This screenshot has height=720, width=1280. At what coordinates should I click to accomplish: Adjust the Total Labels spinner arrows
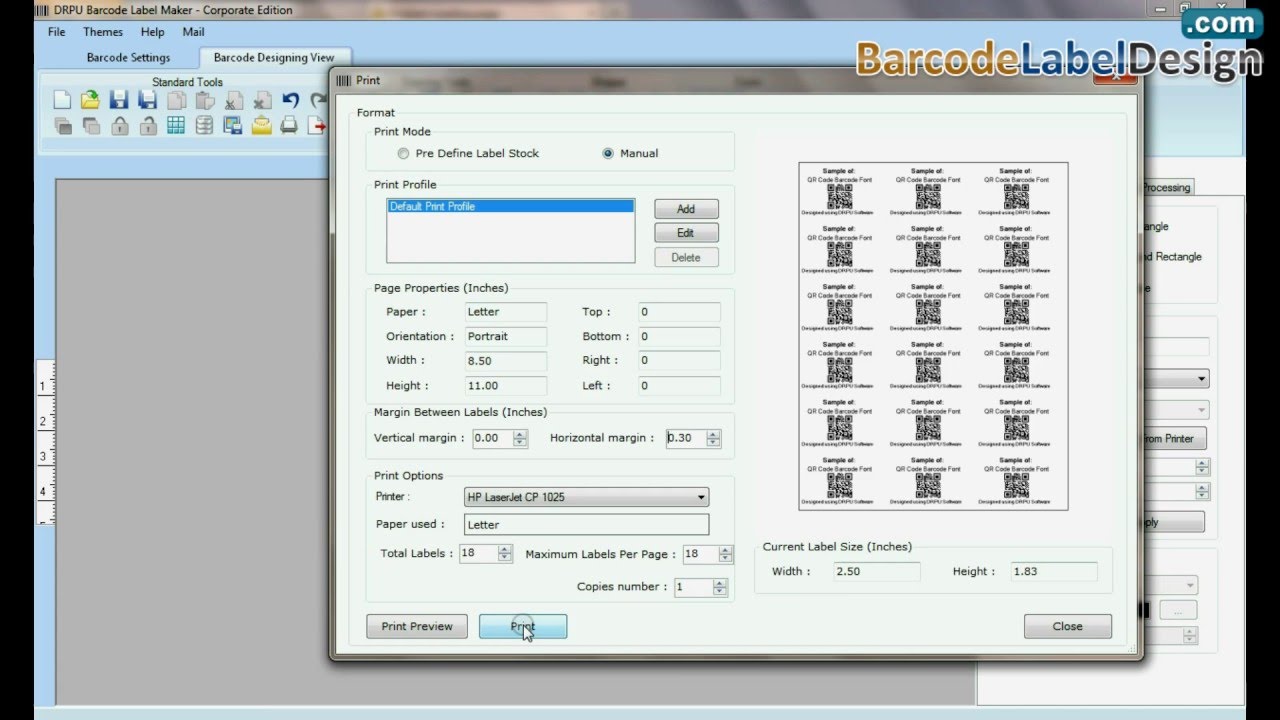[x=505, y=554]
